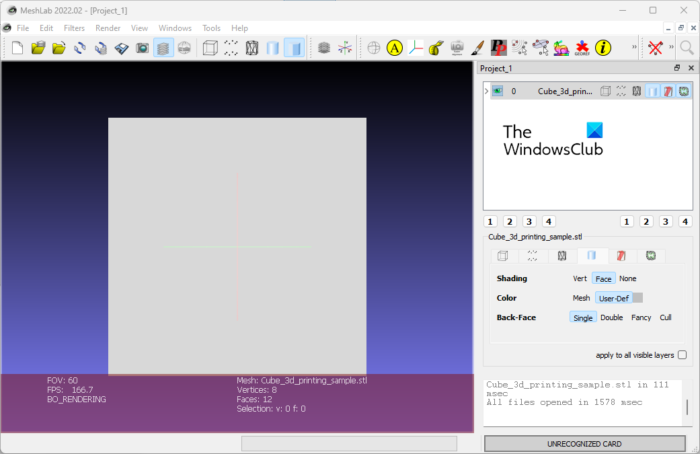The image size is (700, 454).
Task: Select the polyline selection tool
Action: (x=541, y=48)
